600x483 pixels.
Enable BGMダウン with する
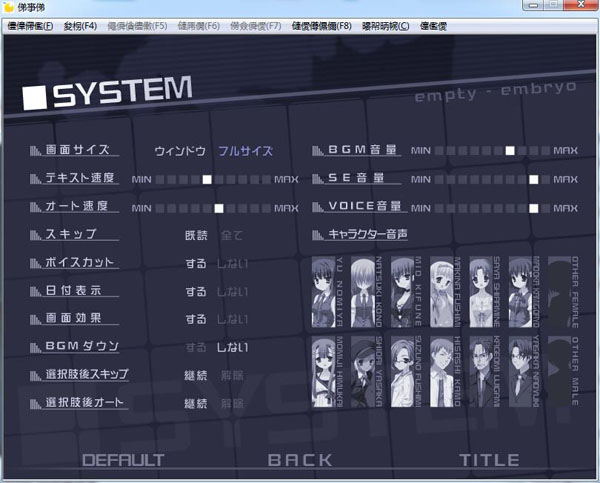(x=196, y=348)
